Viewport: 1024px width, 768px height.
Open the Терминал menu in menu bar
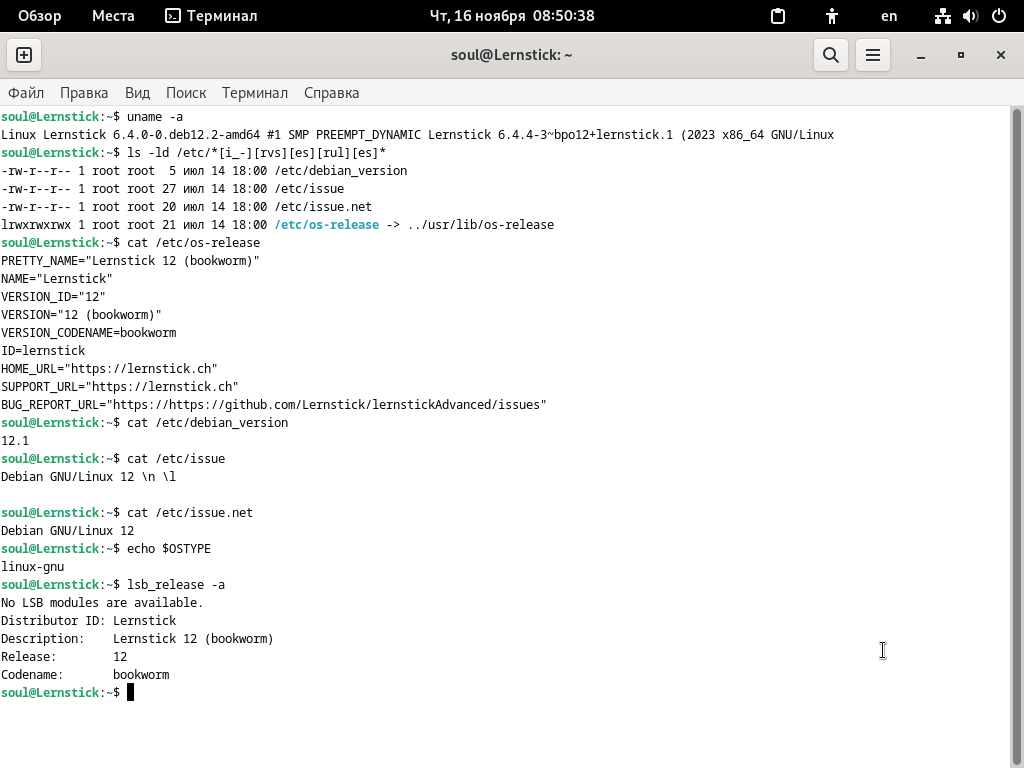click(x=255, y=93)
